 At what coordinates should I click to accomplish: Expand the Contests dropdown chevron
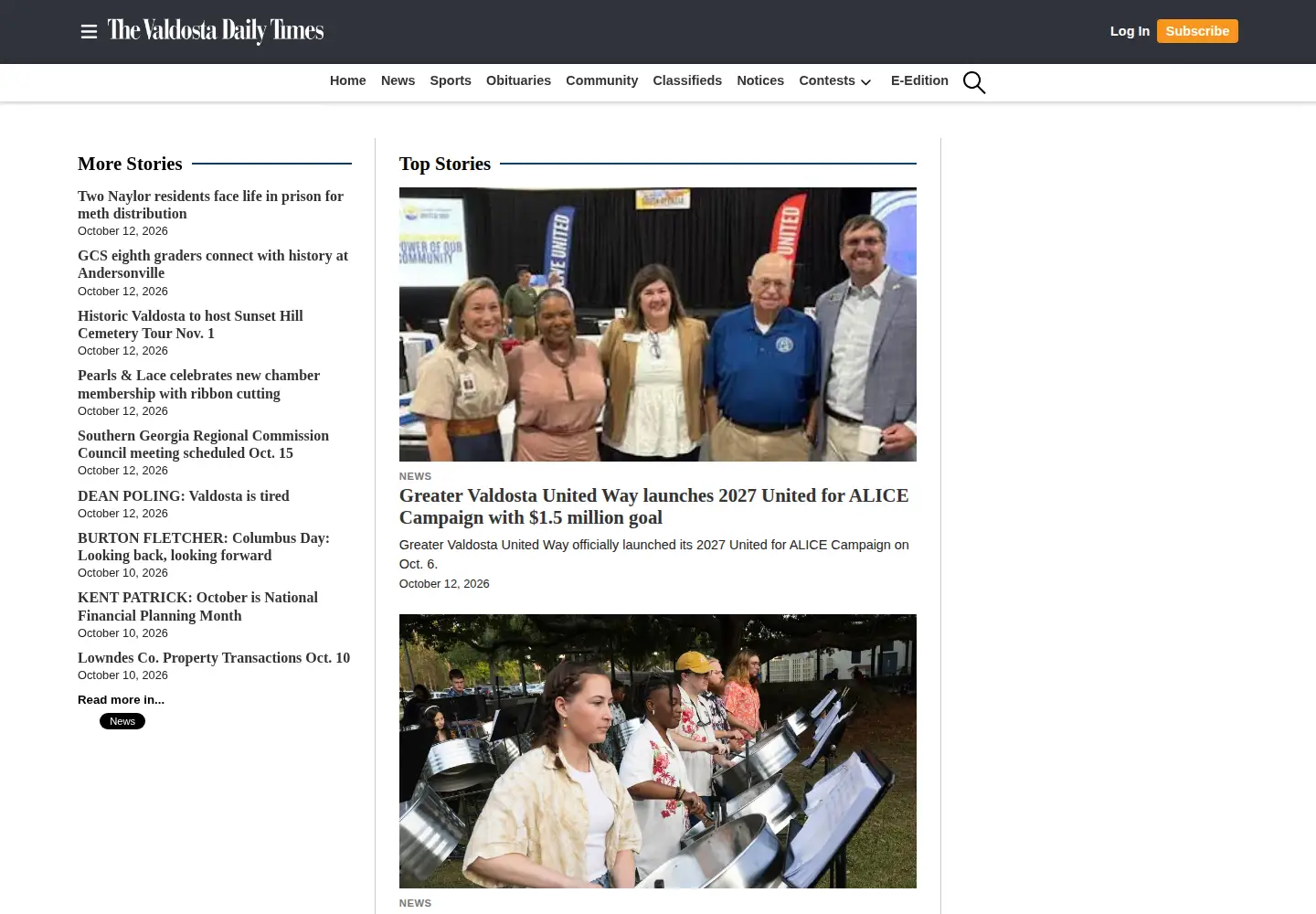865,82
